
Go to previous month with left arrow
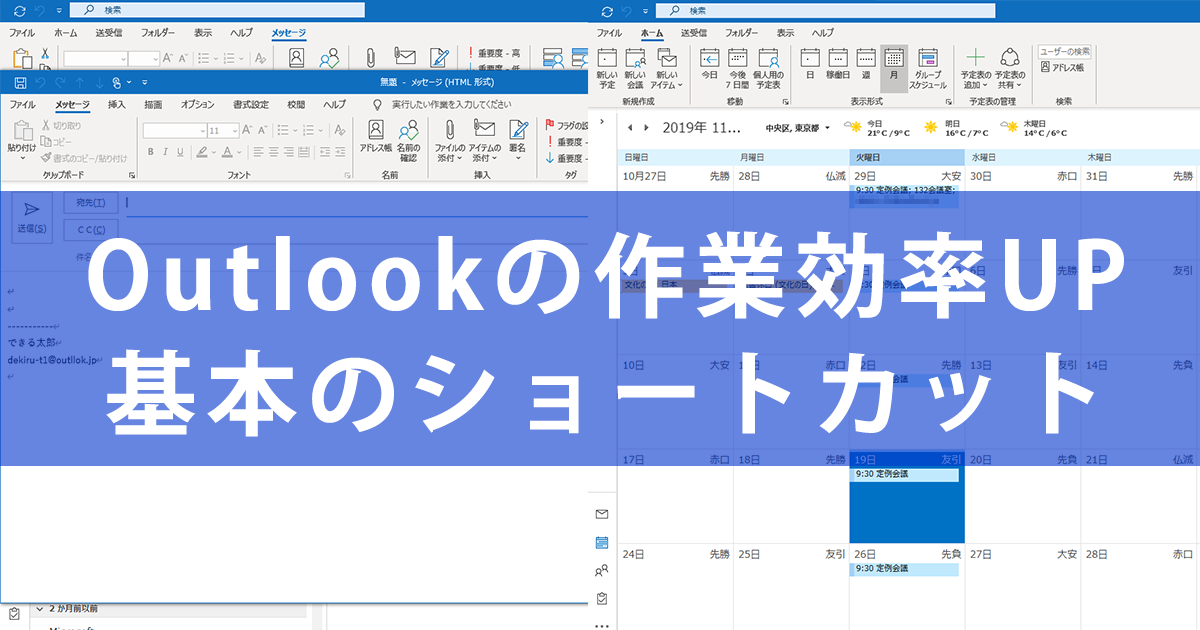[x=629, y=128]
